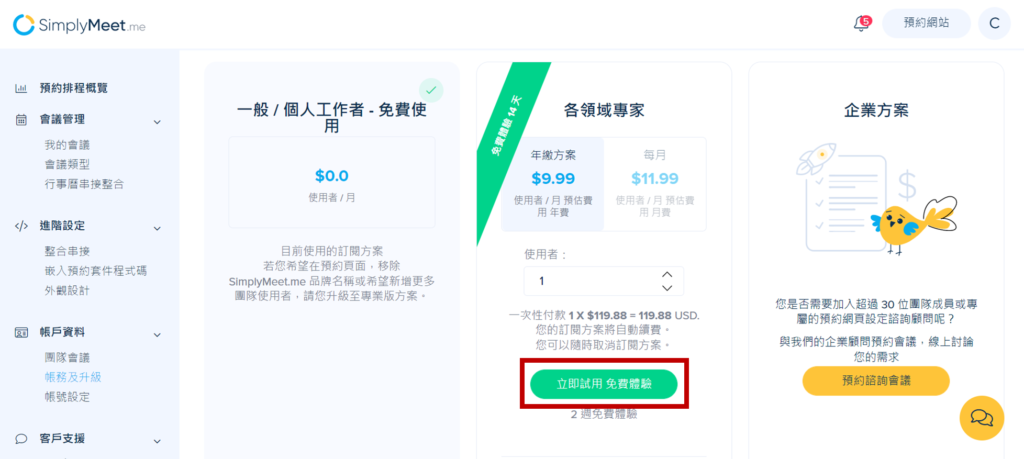Viewport: 1024px width, 459px height.
Task: Switch to 每月 $11.99 billing option
Action: (x=654, y=184)
